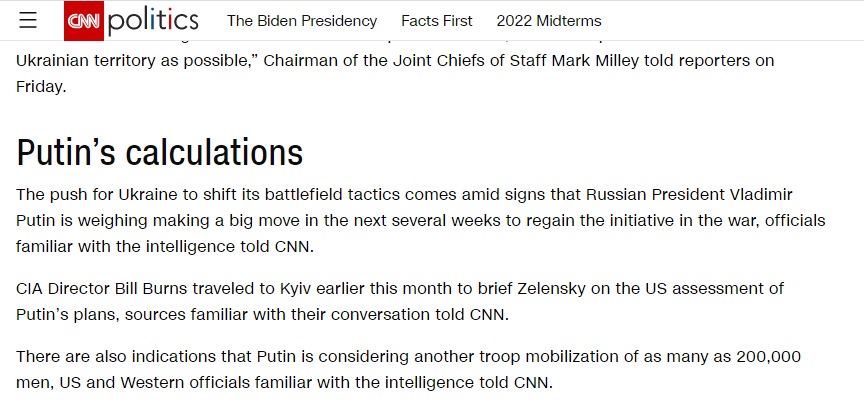Go to The Biden Presidency section
864x420 pixels.
click(x=302, y=21)
